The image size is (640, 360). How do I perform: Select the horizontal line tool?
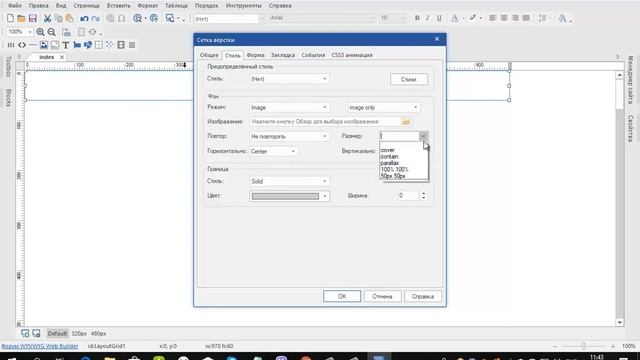[x=33, y=45]
